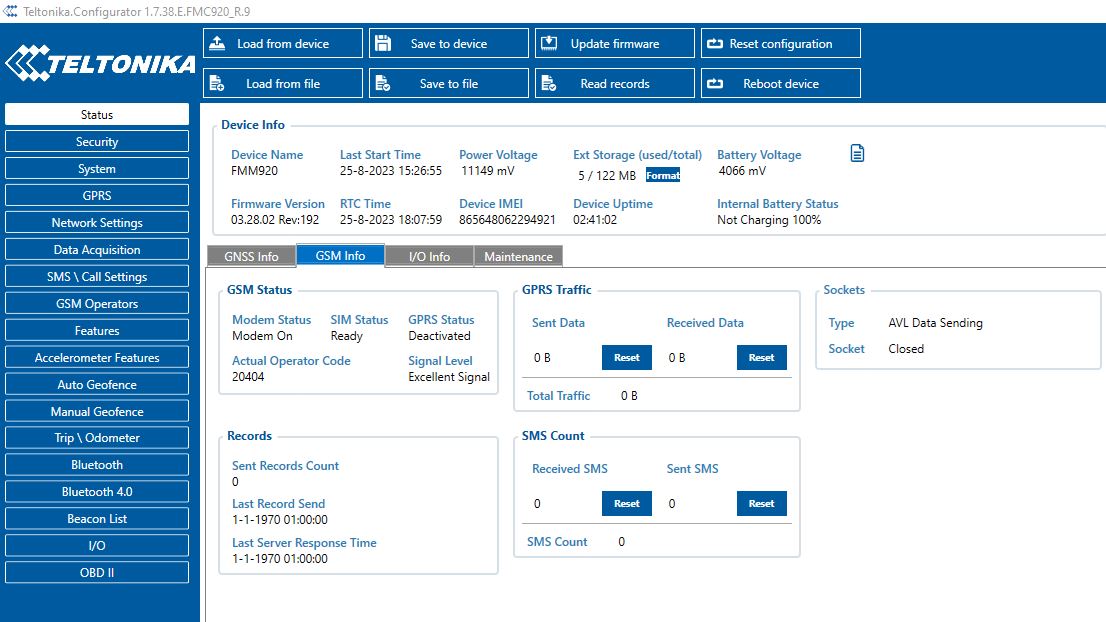1106x622 pixels.
Task: Open the GSM Operators section
Action: pyautogui.click(x=97, y=303)
